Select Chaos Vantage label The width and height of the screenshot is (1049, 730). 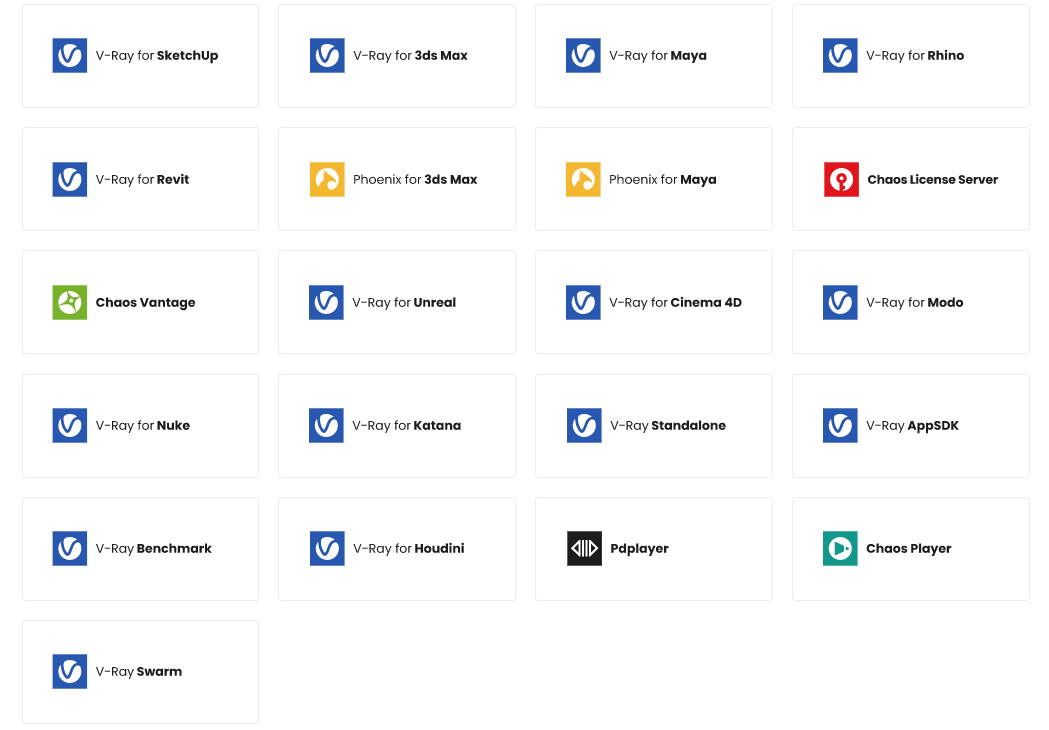(145, 303)
